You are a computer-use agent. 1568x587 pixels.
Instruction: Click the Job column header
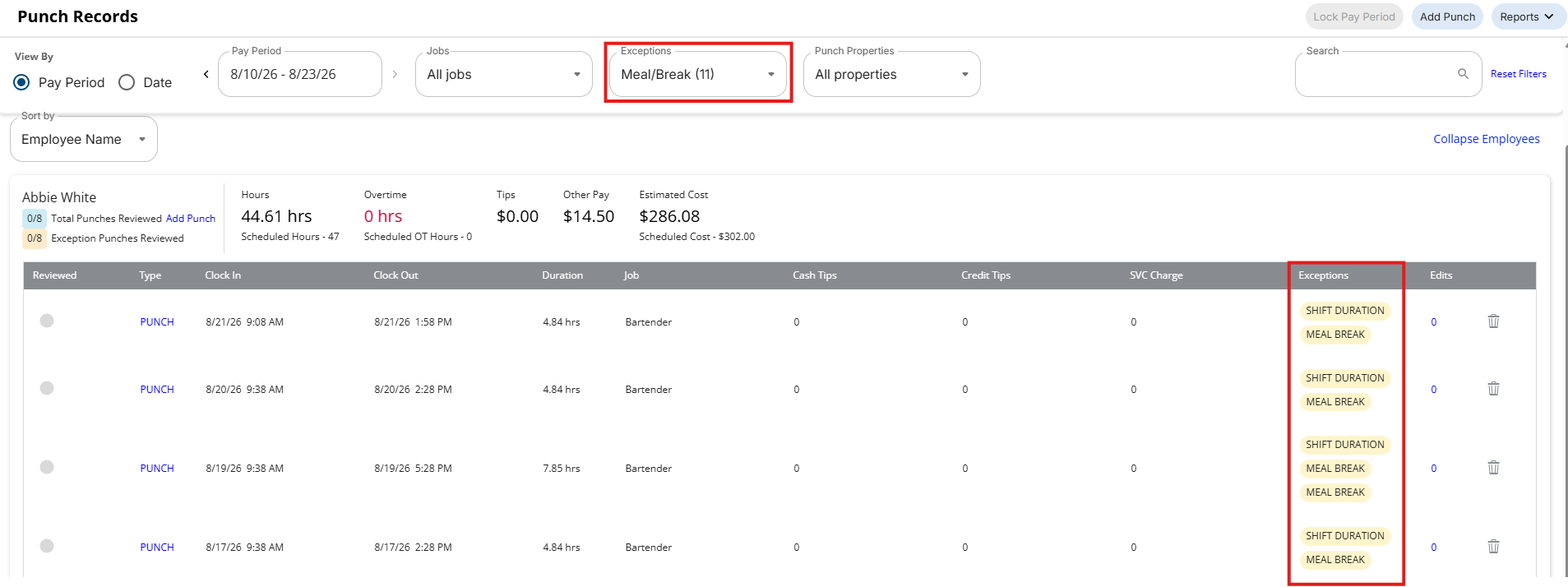click(631, 275)
